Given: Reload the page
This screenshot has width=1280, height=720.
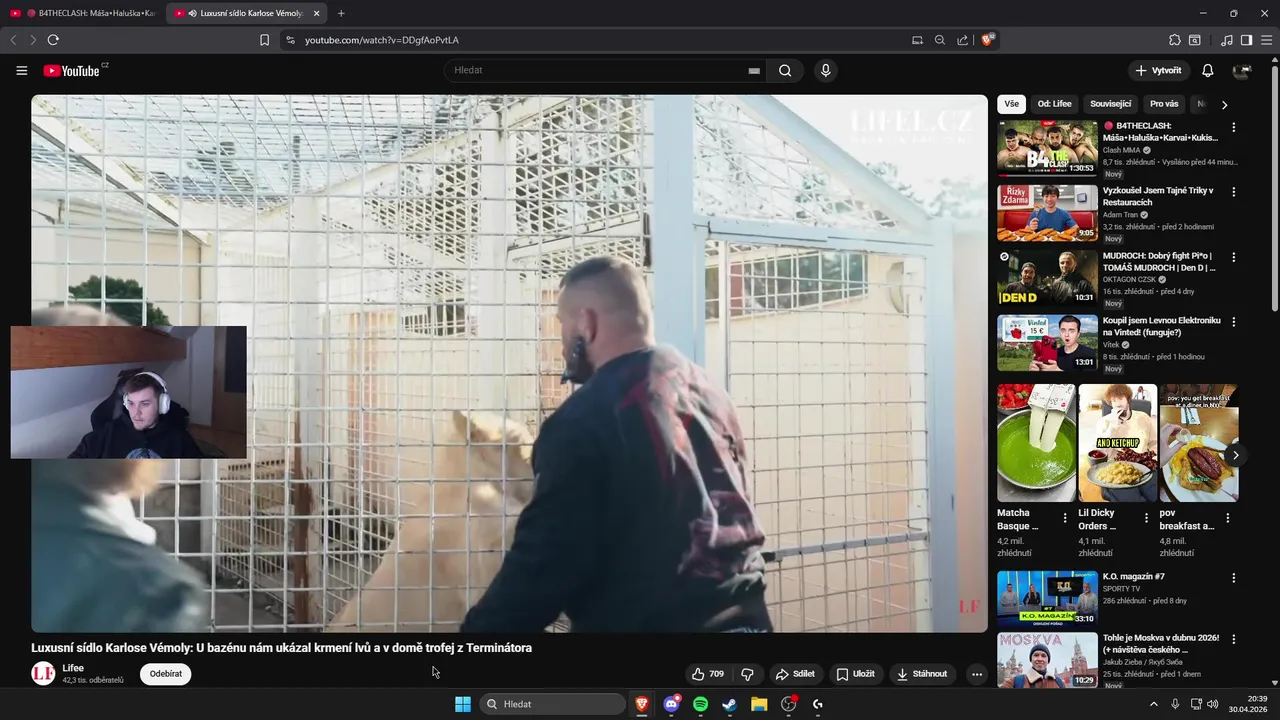Looking at the screenshot, I should pos(53,40).
